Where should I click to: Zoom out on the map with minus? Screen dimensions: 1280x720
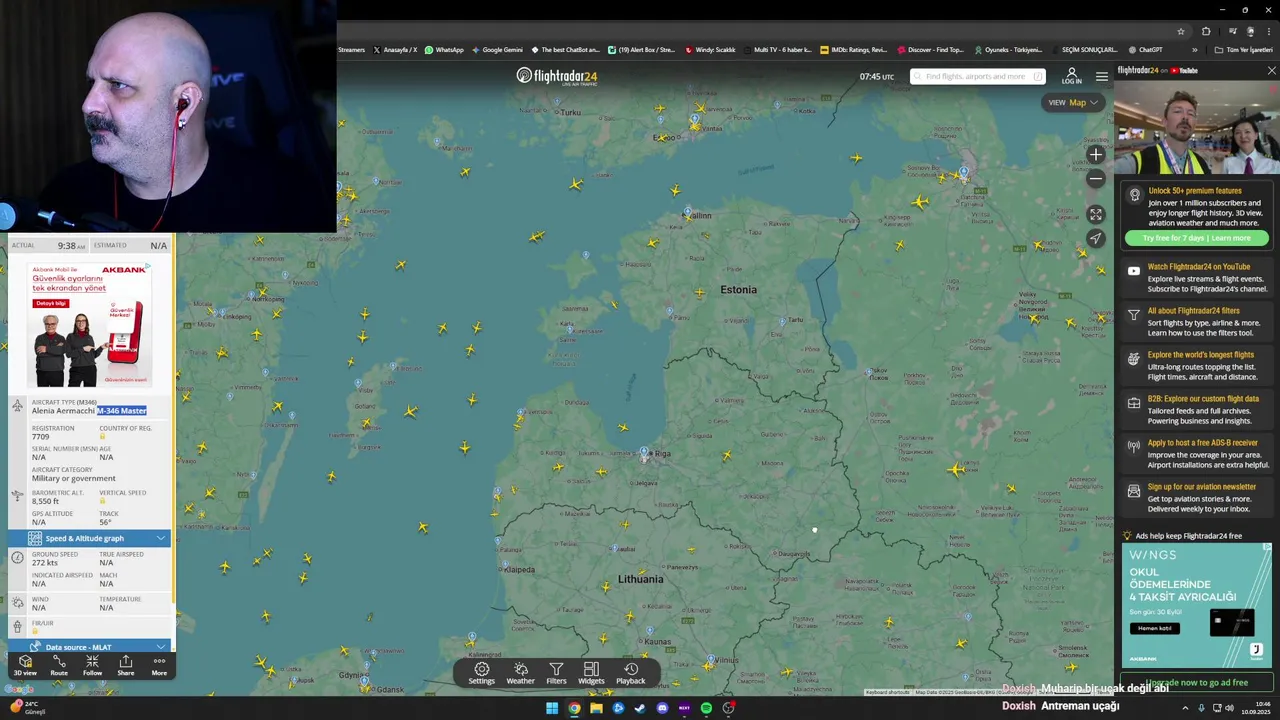pos(1096,179)
